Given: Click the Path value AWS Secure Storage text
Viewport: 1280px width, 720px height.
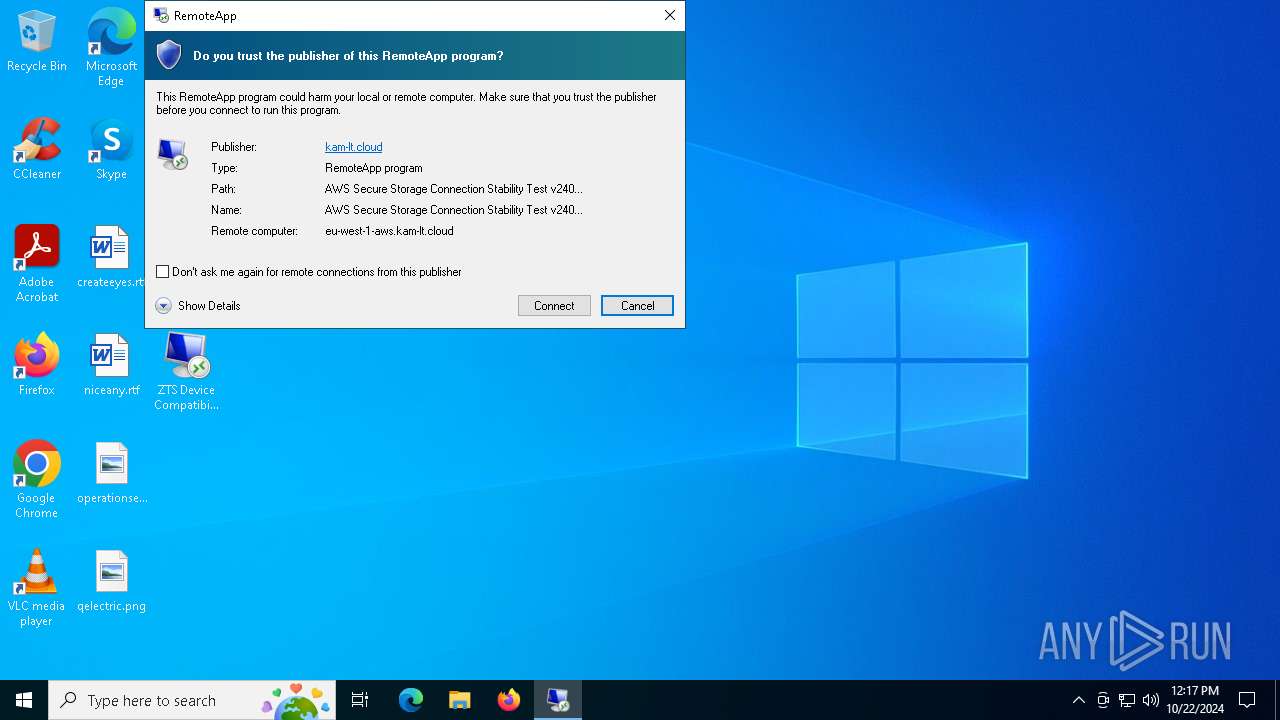Looking at the screenshot, I should pyautogui.click(x=454, y=189).
